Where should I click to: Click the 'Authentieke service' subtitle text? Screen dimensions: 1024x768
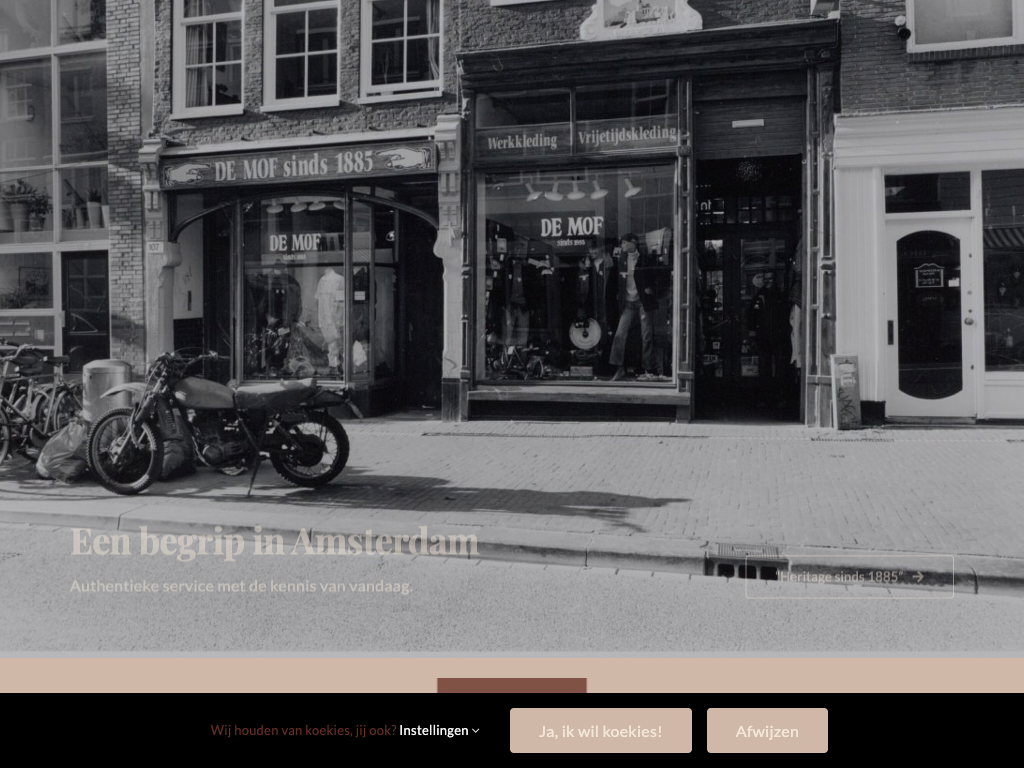click(x=241, y=586)
